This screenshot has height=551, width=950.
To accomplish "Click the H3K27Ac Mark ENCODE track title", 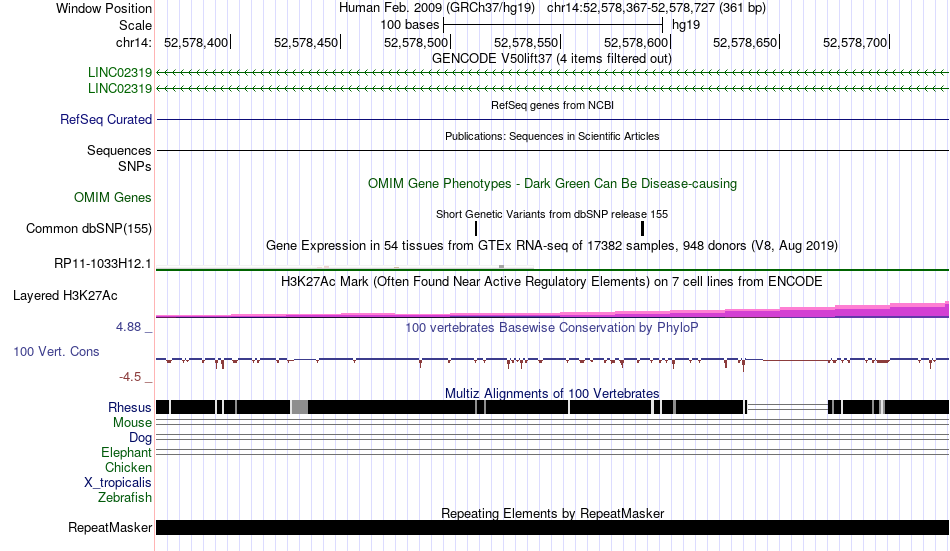I will pyautogui.click(x=552, y=282).
